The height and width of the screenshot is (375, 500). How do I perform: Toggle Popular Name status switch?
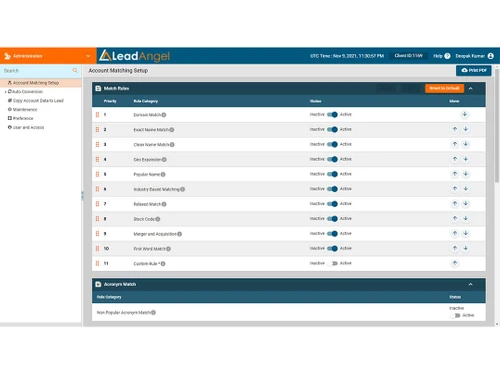point(332,174)
